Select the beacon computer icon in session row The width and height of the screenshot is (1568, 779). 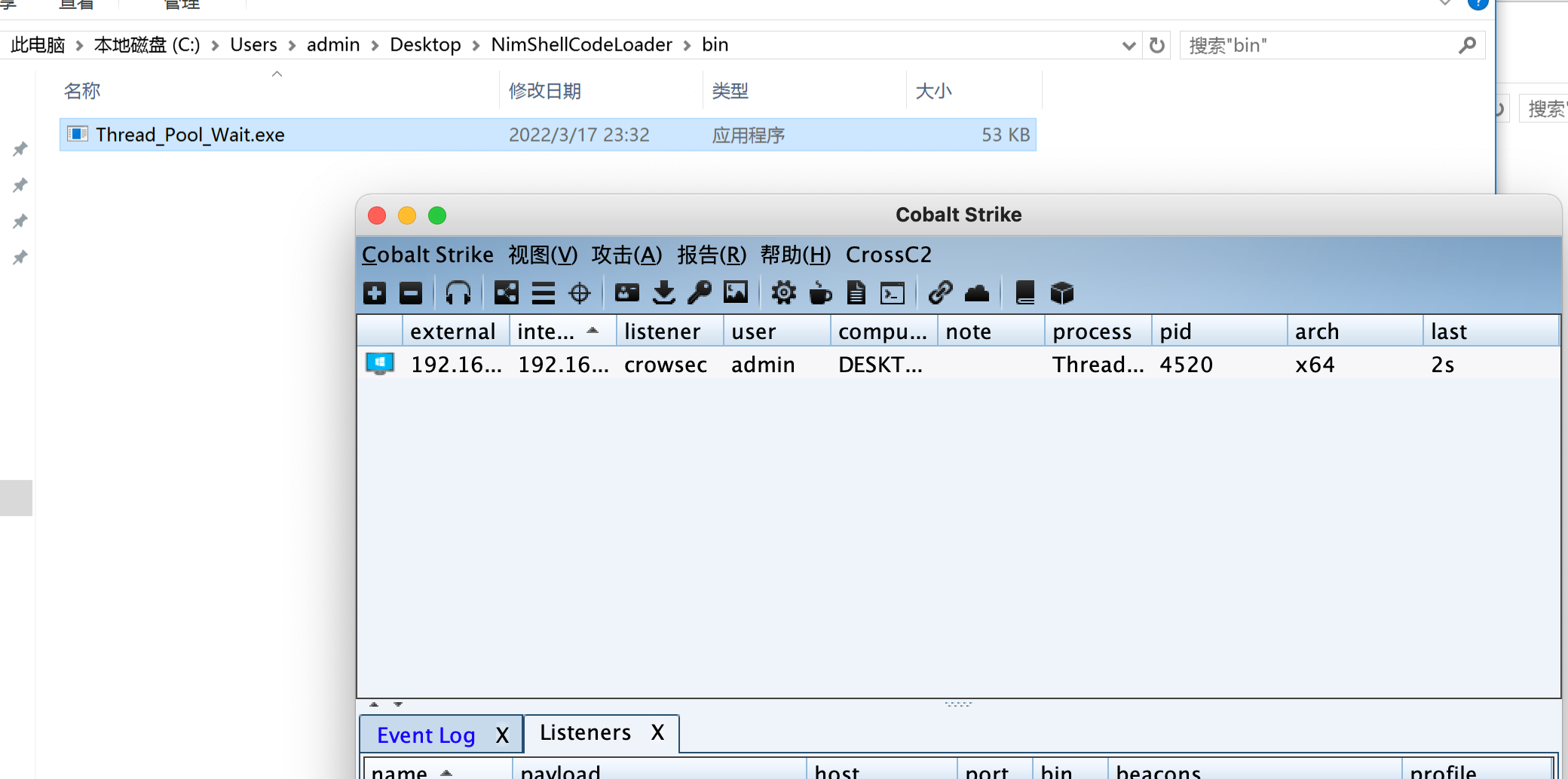(x=380, y=364)
